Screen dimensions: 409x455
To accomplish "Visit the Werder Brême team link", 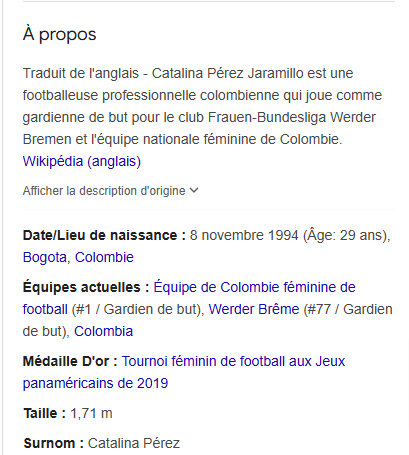I will 254,309.
